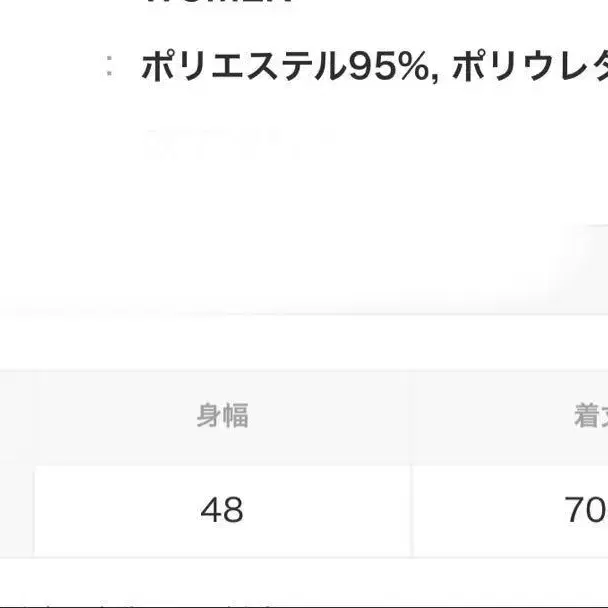Select the 48 measurement cell
Screen dimensions: 608x608
[x=222, y=511]
